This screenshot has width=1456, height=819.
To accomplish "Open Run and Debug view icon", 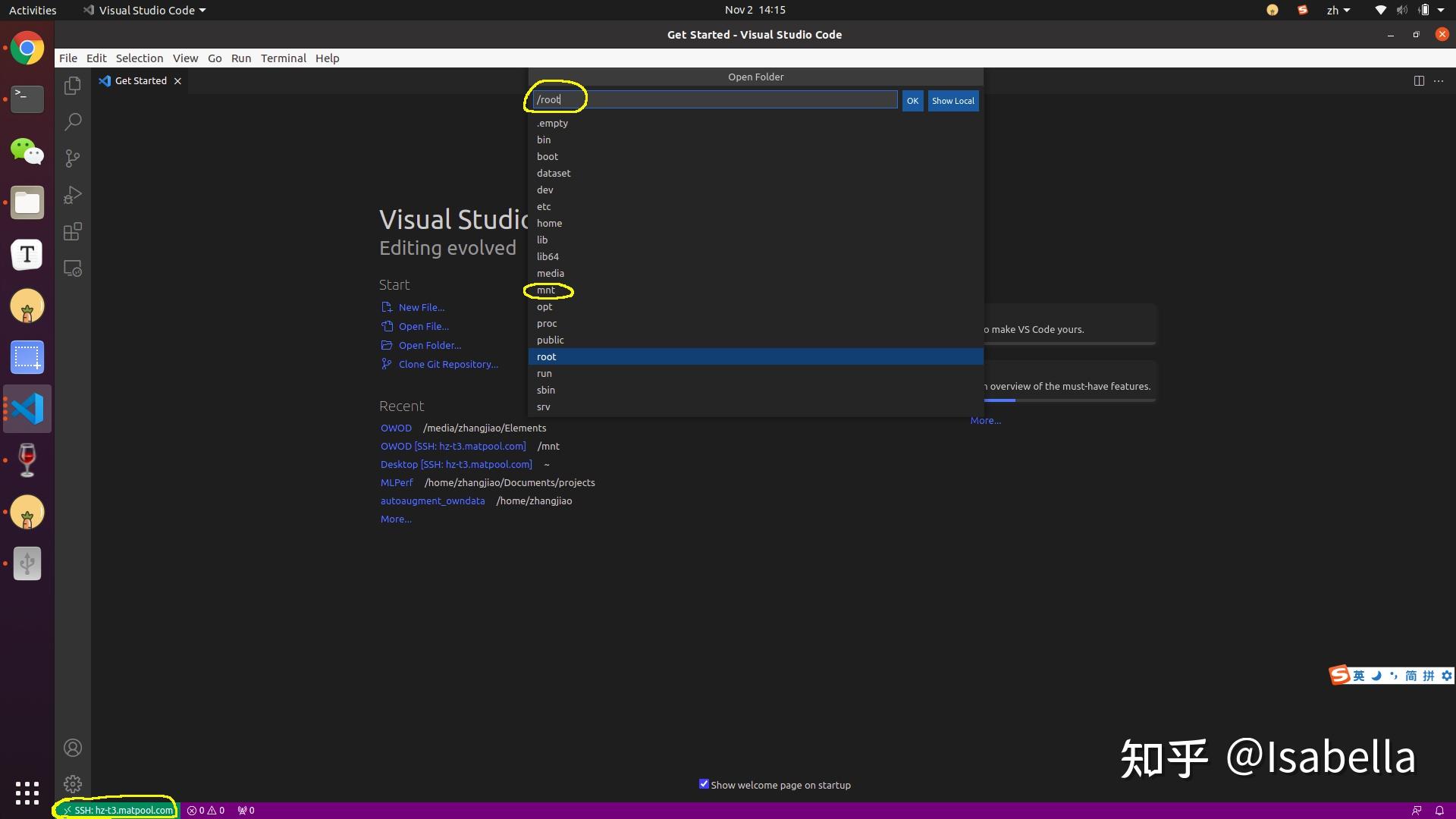I will [x=73, y=195].
